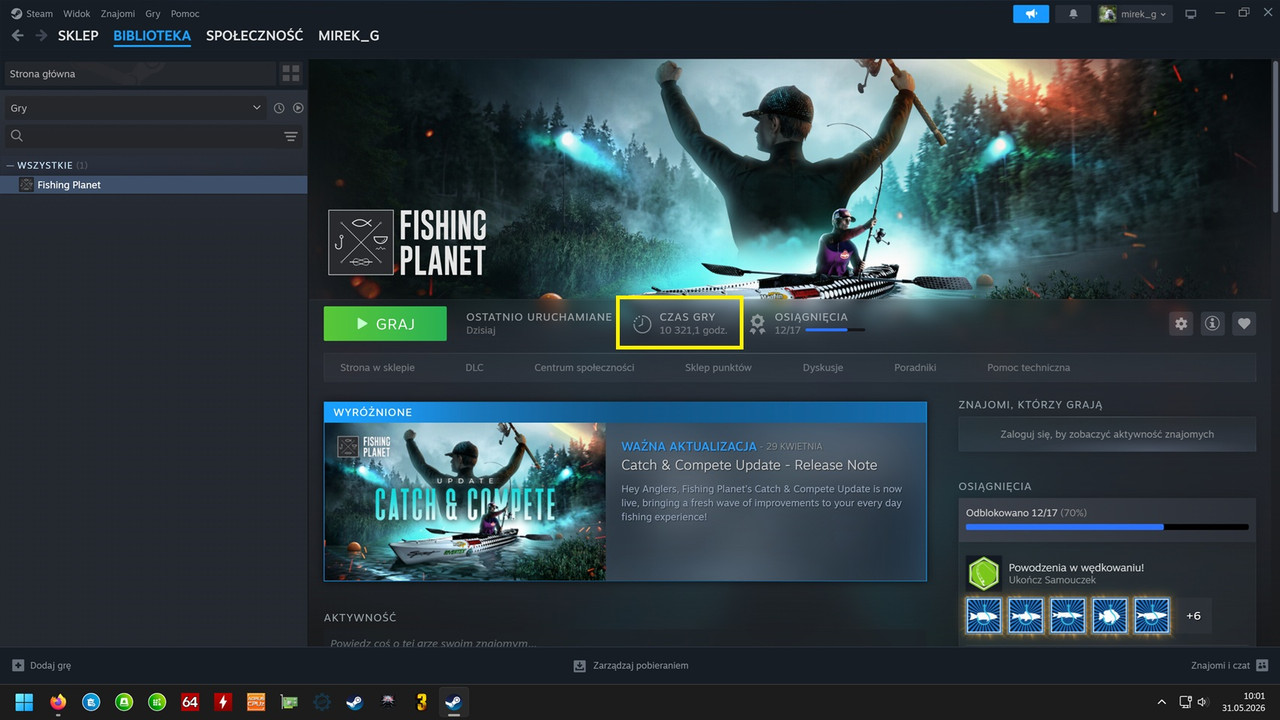Open the notifications bell
1280x720 pixels.
click(1074, 14)
